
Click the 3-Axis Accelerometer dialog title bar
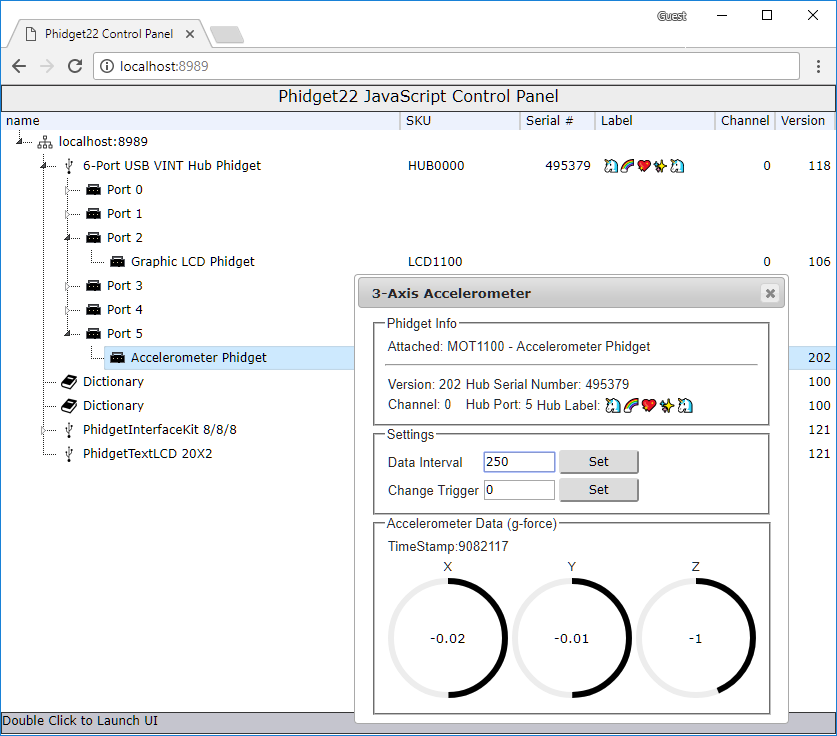pos(571,293)
